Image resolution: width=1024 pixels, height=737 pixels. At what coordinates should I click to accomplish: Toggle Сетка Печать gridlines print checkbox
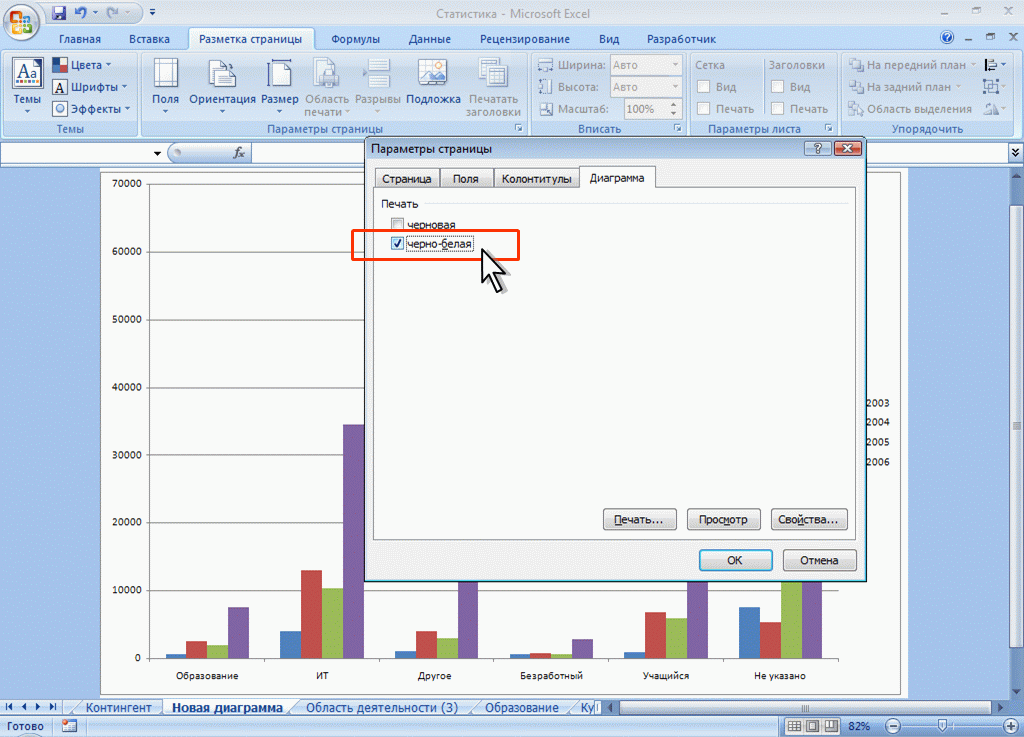703,108
